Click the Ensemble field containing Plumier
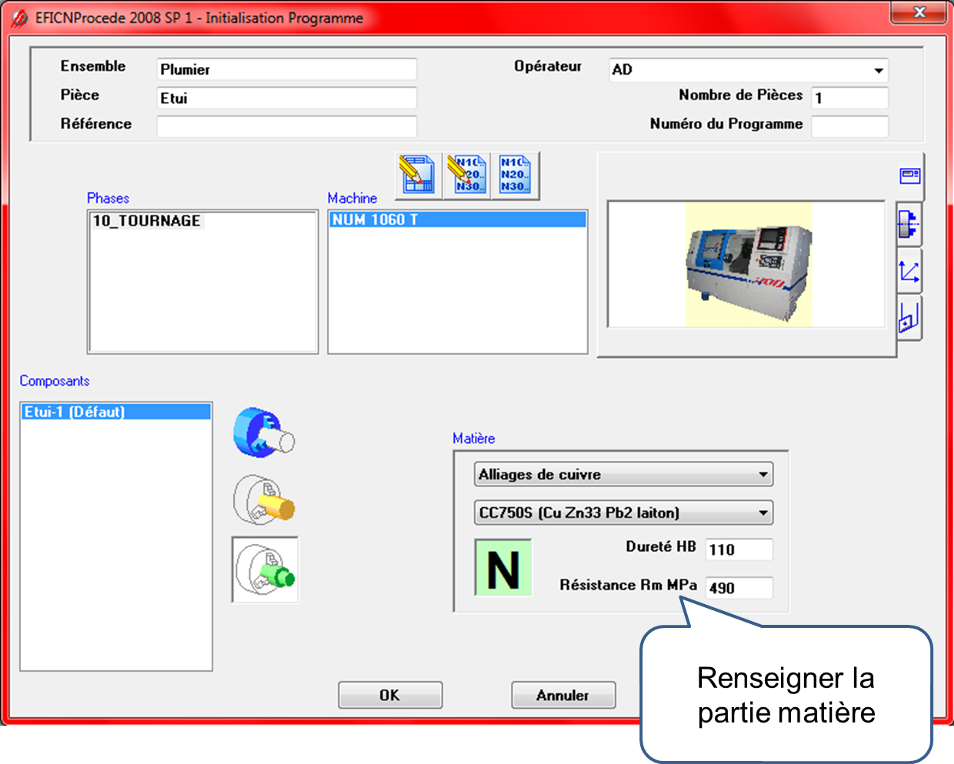 click(287, 69)
